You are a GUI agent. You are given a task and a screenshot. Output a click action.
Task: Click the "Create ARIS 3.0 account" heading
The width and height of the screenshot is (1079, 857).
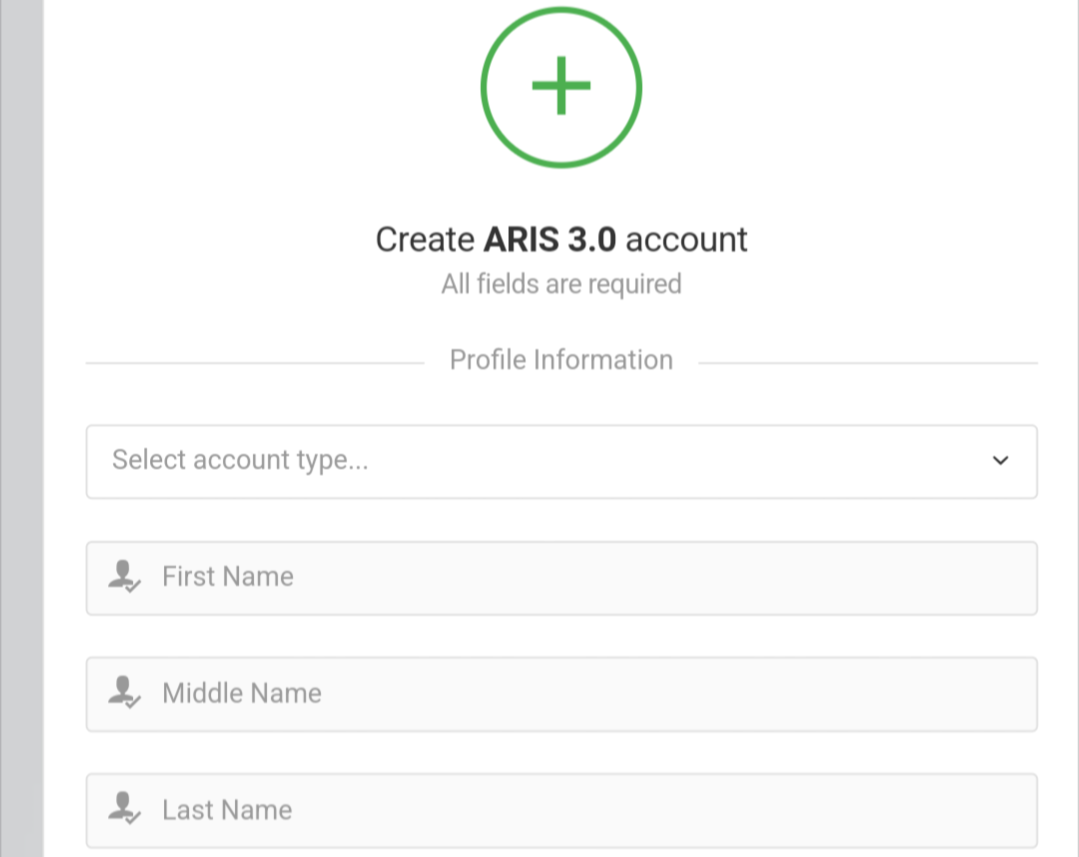561,240
